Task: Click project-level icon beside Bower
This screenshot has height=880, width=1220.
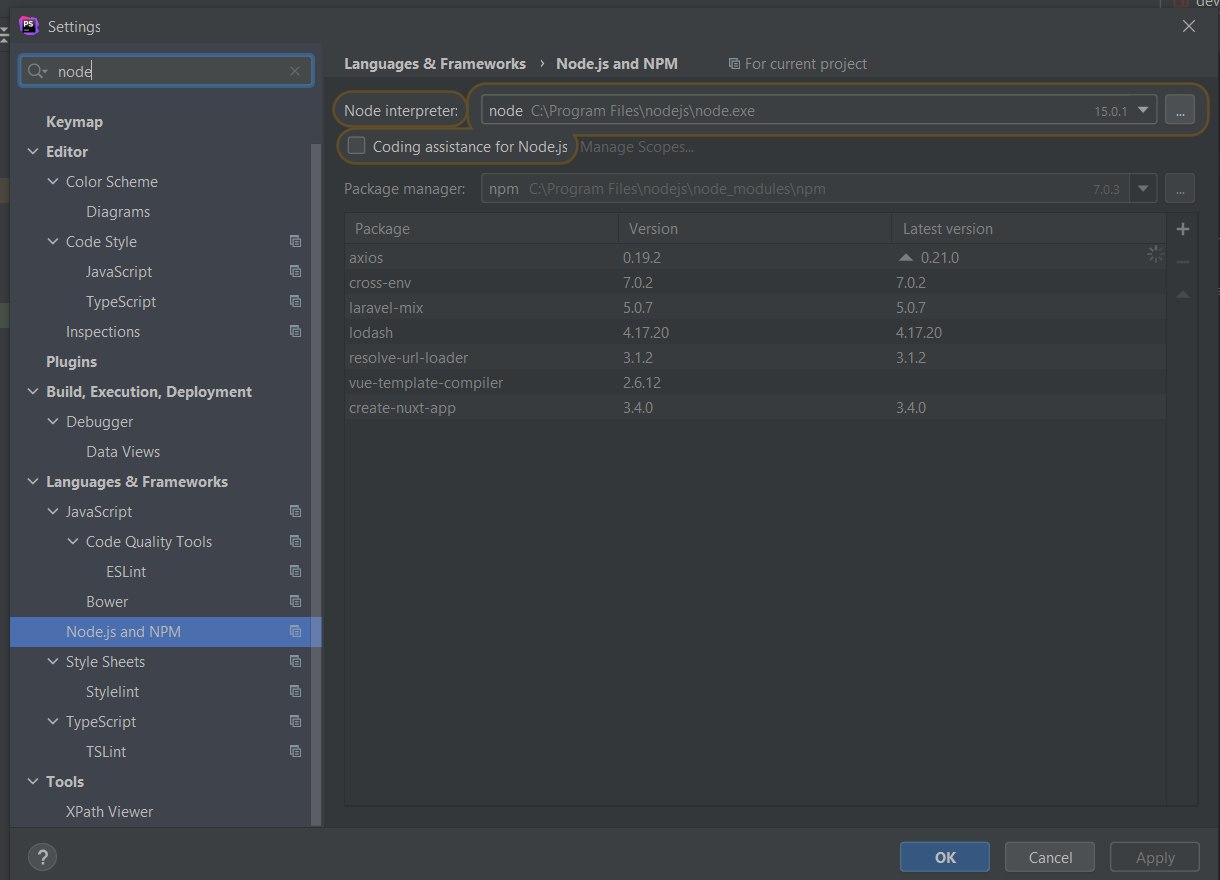Action: point(295,601)
